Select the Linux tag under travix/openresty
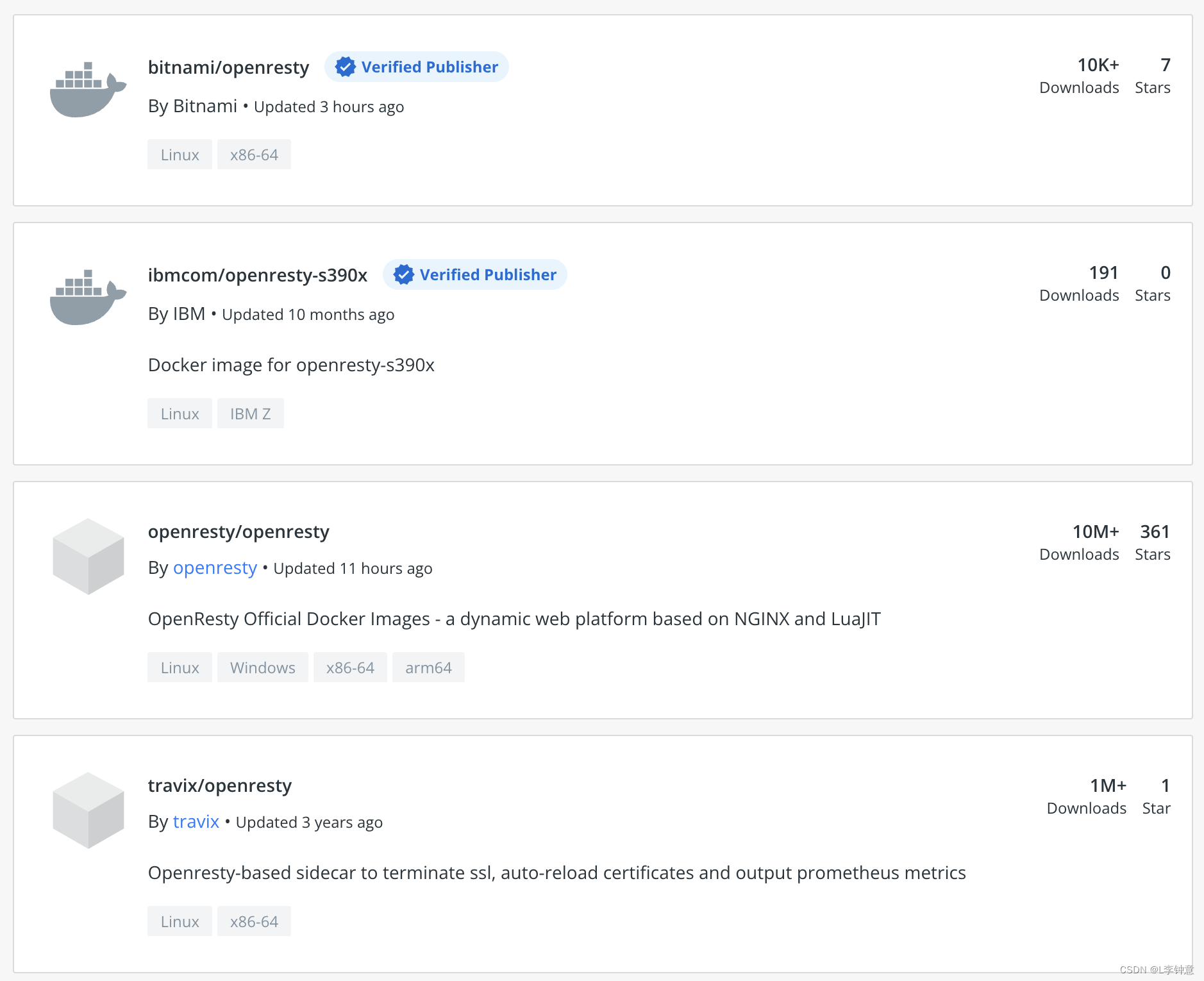 [180, 921]
